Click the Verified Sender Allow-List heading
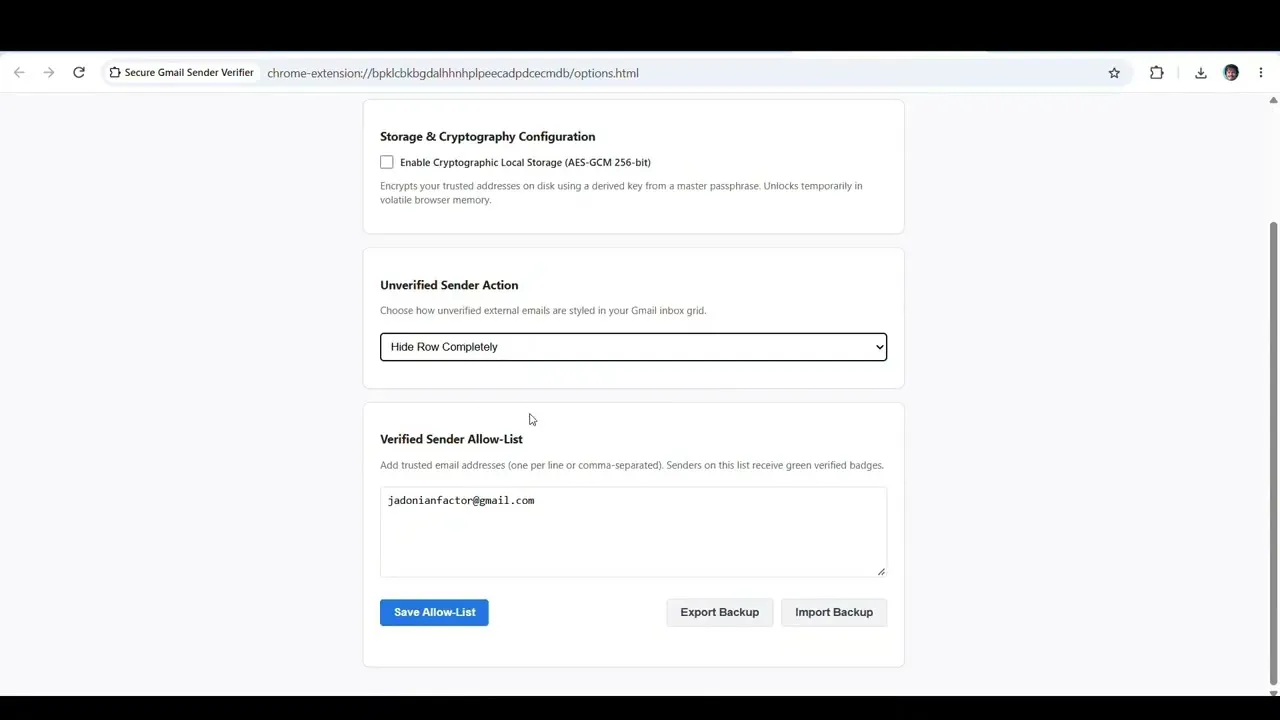 (451, 439)
